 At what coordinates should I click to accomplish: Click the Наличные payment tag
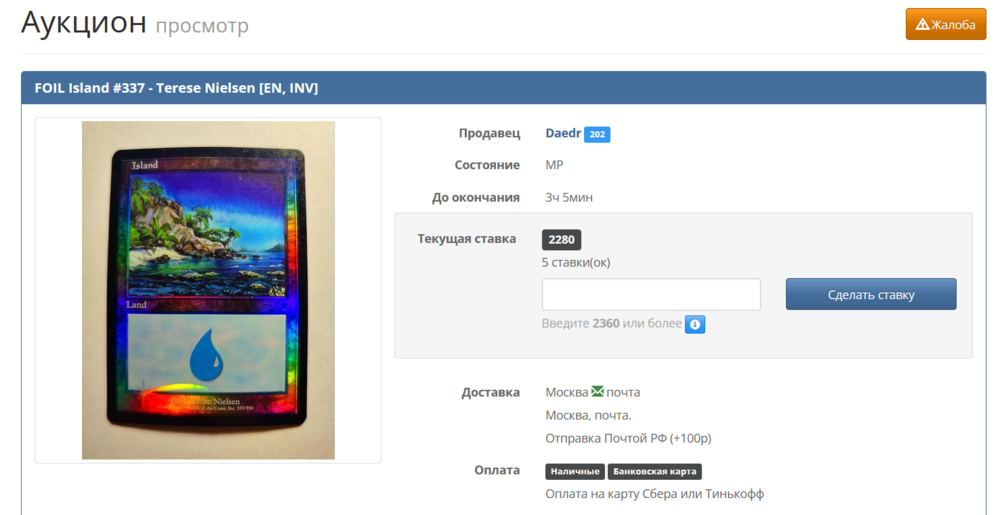(x=575, y=472)
